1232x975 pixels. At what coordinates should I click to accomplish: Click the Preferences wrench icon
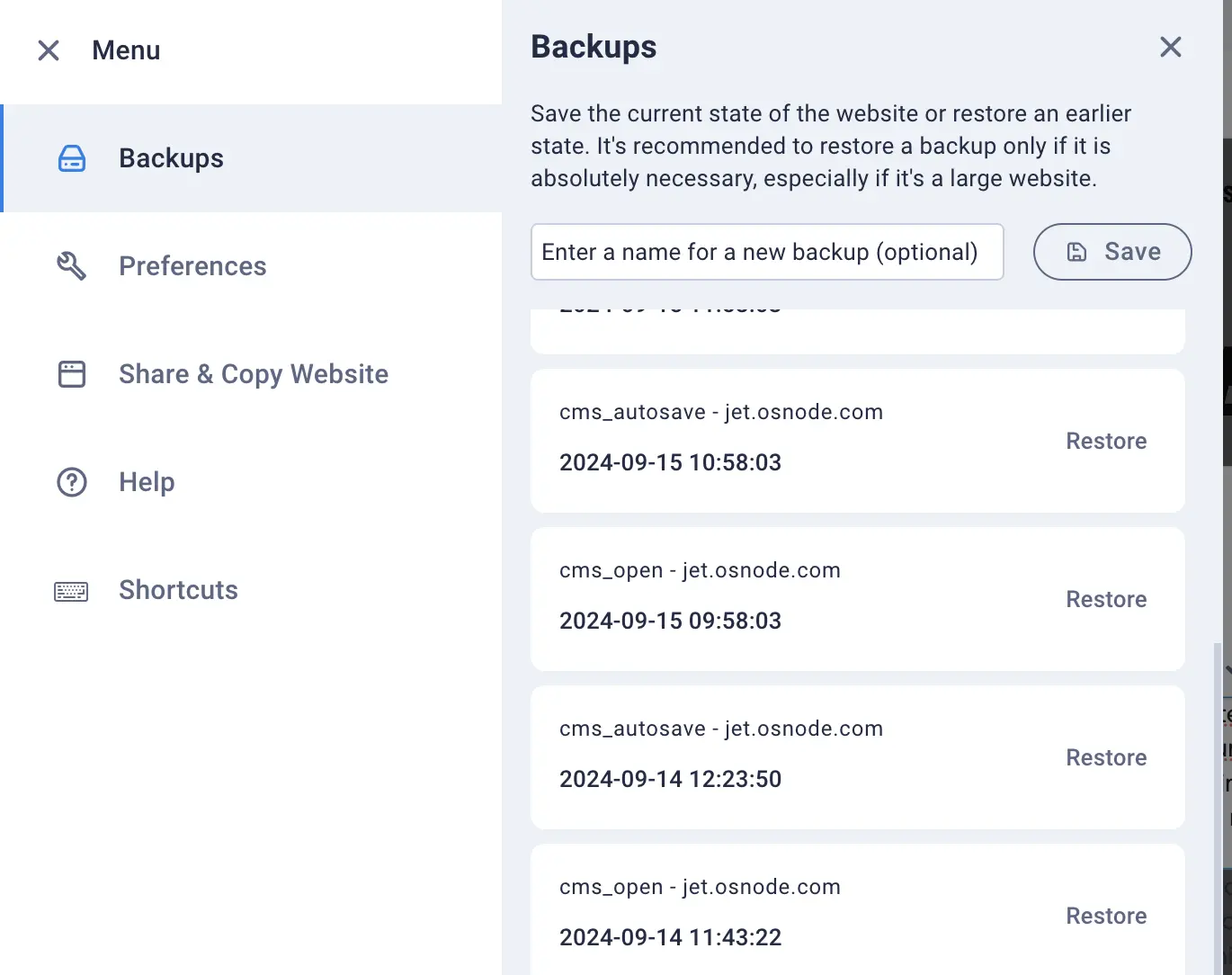(72, 266)
